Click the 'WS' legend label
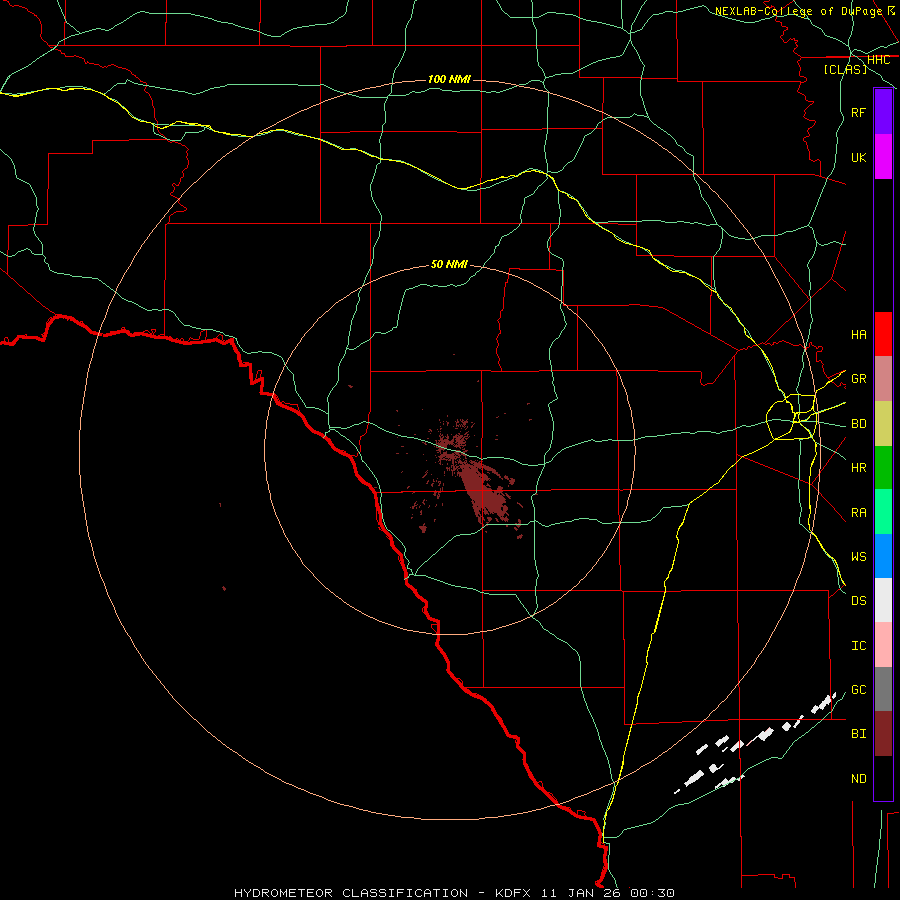The height and width of the screenshot is (900, 900). 859,556
